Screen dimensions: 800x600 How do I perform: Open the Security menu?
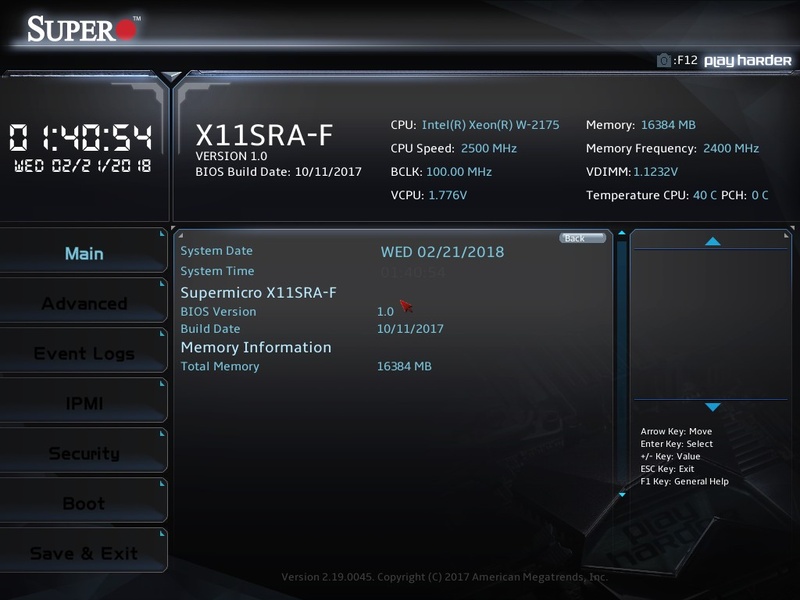pos(84,451)
